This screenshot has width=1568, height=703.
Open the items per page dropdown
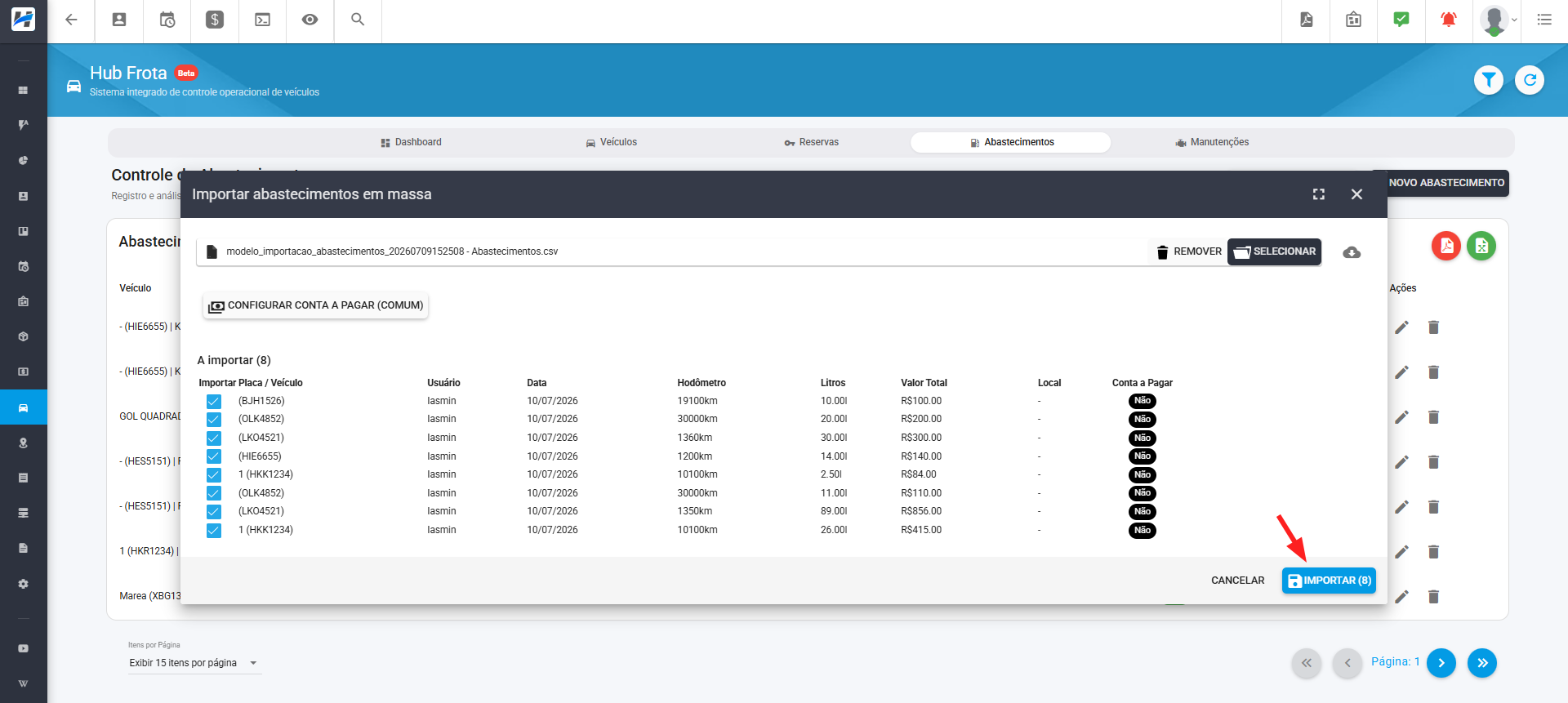point(194,663)
